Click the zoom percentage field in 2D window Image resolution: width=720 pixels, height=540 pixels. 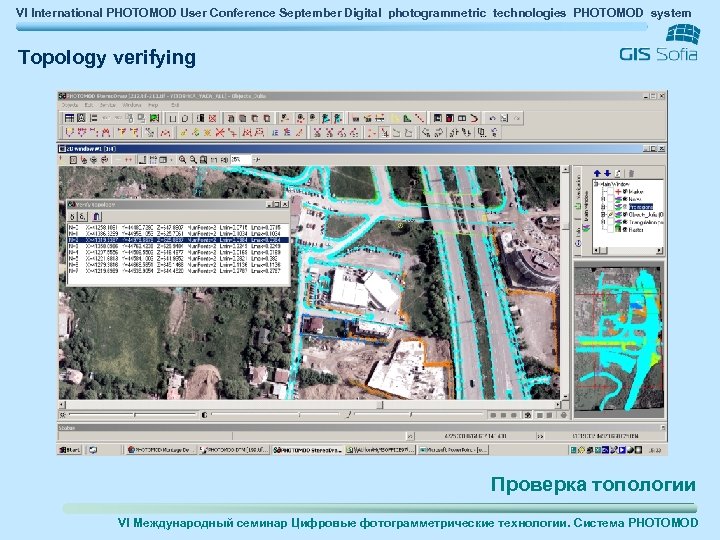click(241, 160)
